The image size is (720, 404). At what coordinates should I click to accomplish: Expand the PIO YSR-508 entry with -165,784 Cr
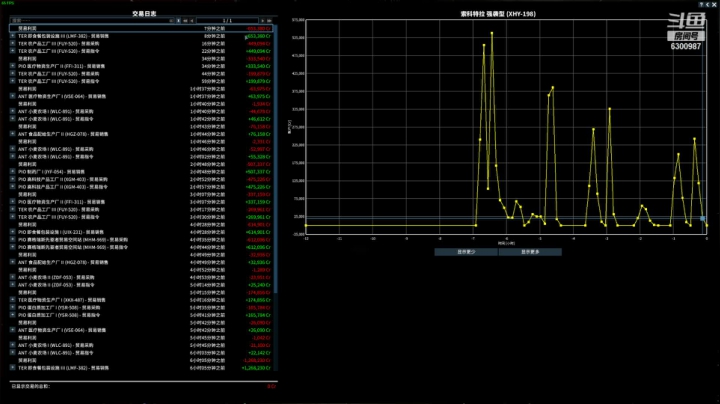pos(13,308)
